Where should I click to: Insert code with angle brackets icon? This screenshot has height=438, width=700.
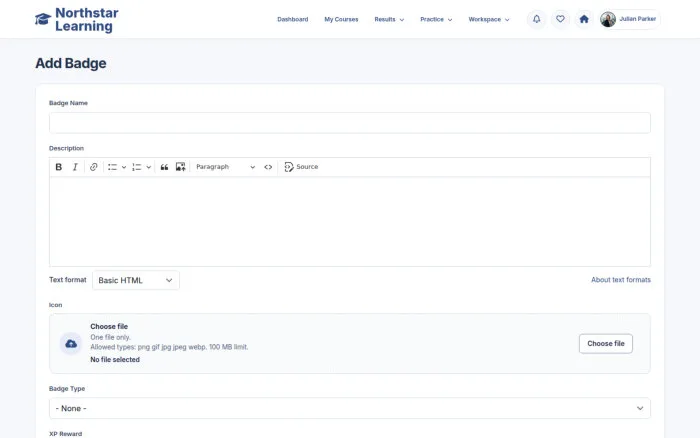coord(268,167)
